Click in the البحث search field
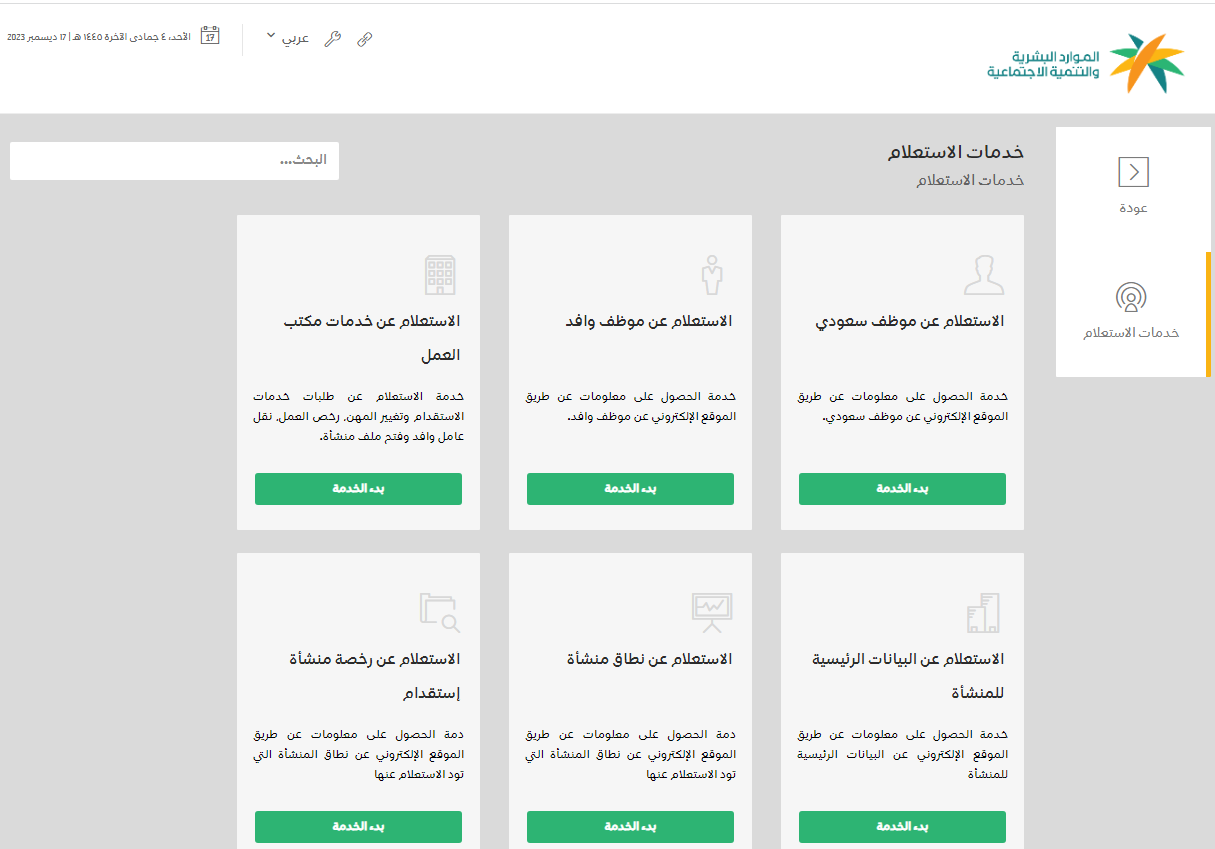Image resolution: width=1215 pixels, height=849 pixels. click(x=174, y=161)
